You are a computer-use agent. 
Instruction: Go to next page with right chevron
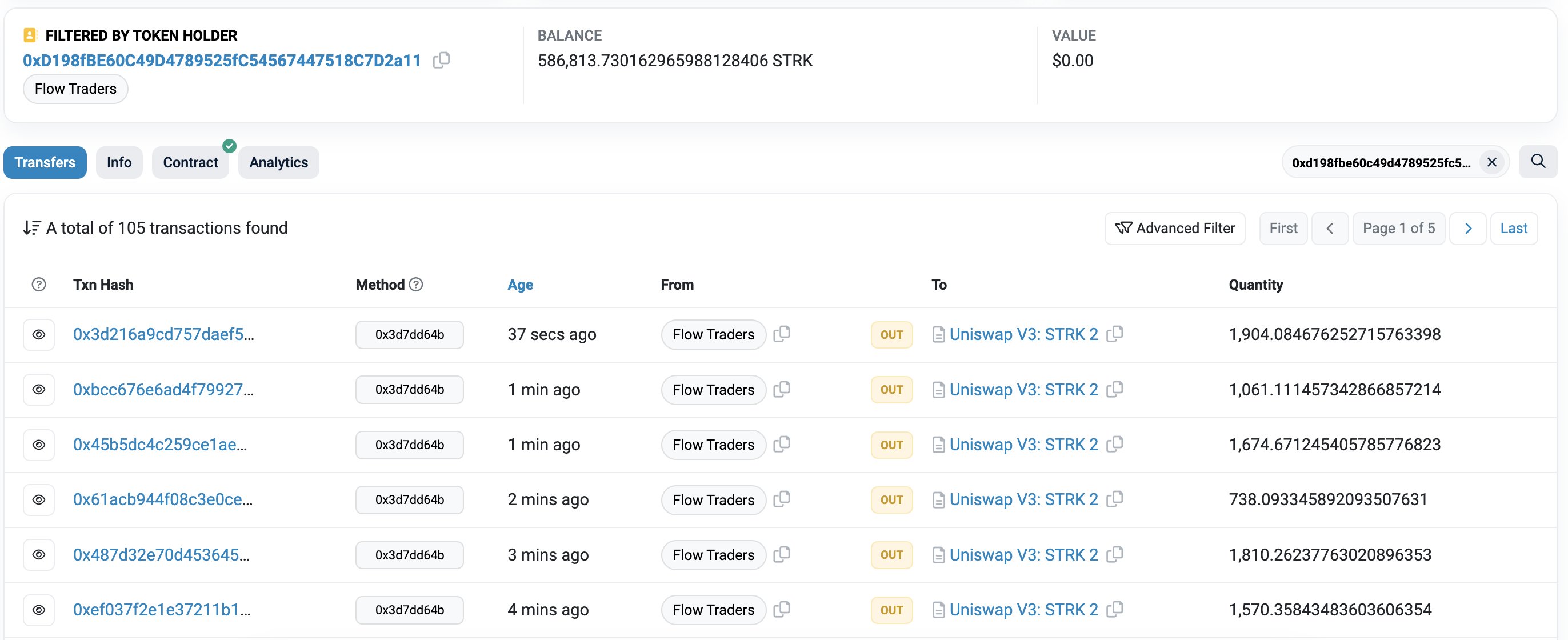click(x=1467, y=229)
